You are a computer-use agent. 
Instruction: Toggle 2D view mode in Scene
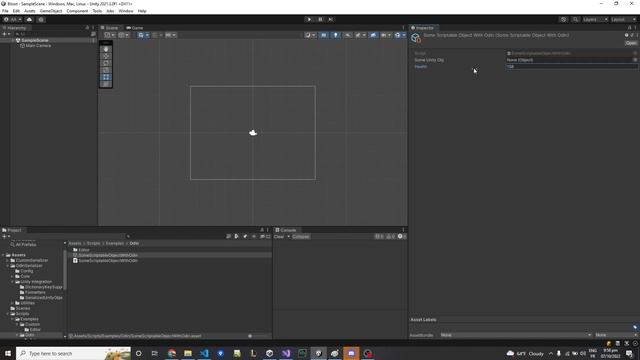point(324,35)
